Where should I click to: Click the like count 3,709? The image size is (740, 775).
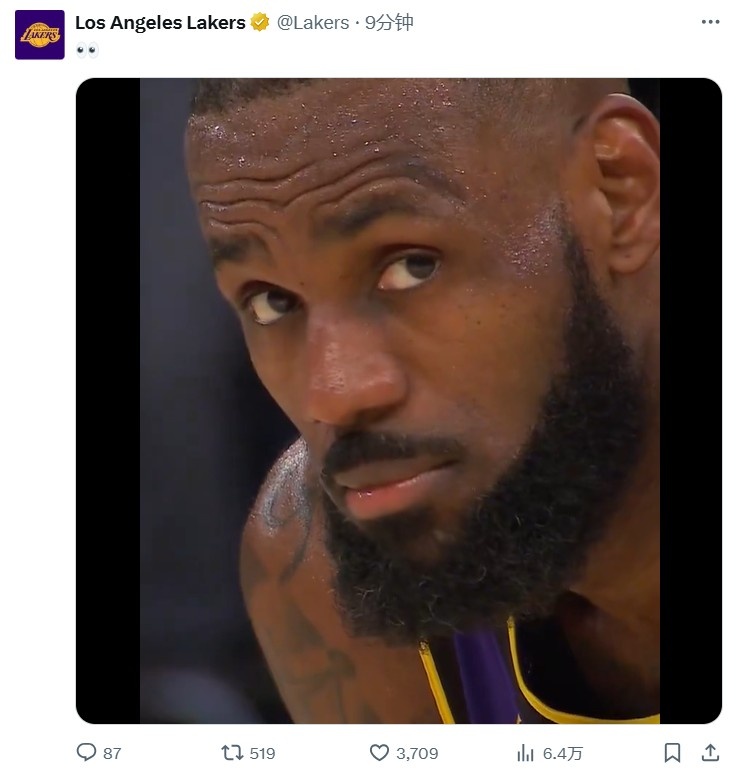click(x=417, y=753)
